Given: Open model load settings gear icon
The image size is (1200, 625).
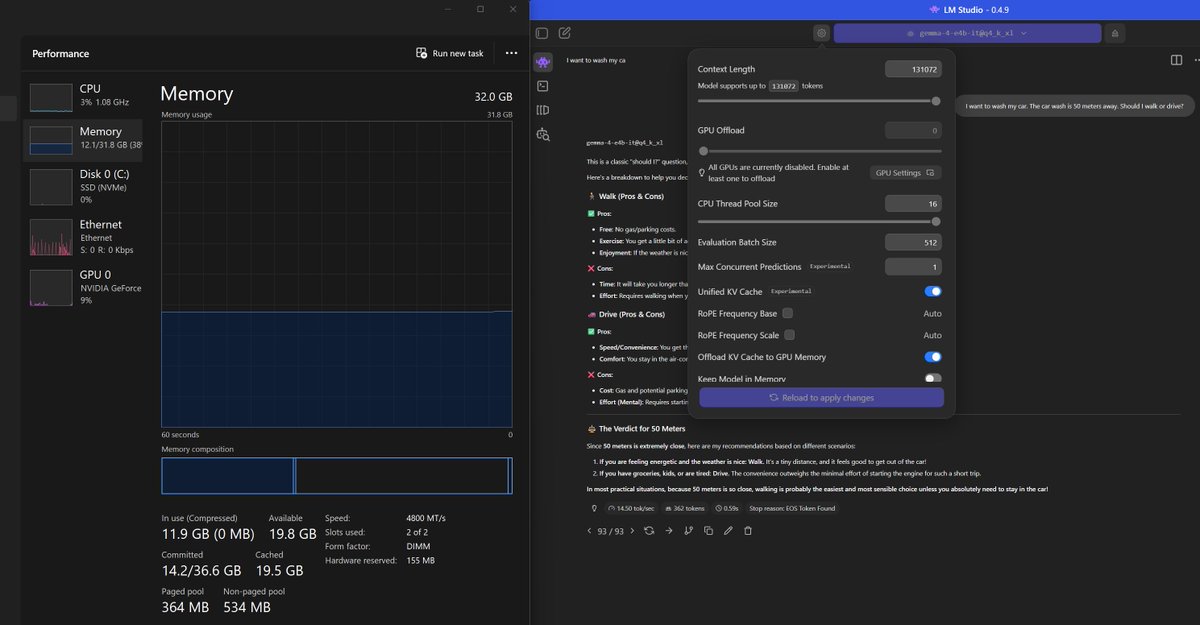Looking at the screenshot, I should [x=821, y=33].
